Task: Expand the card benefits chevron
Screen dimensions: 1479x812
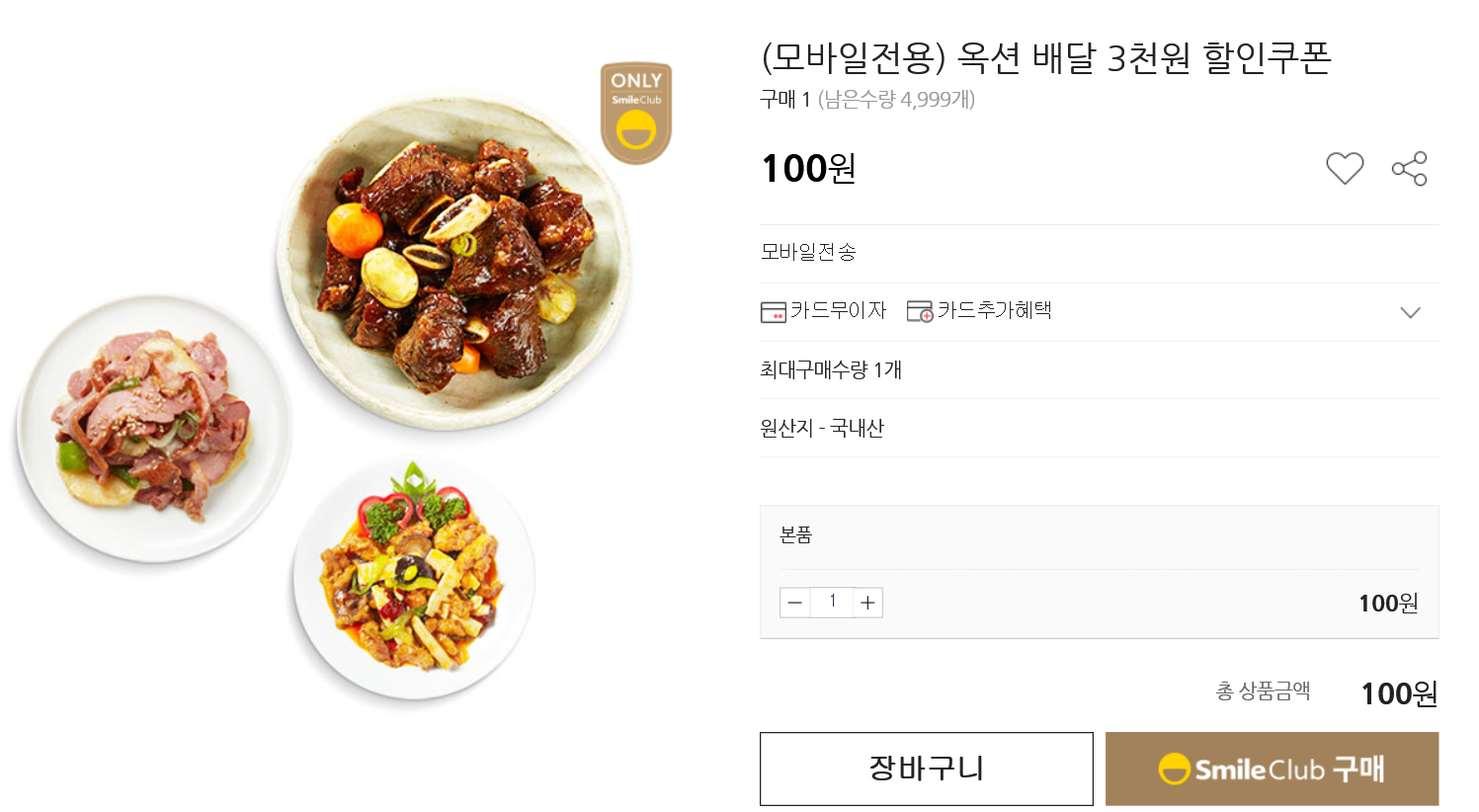Action: (x=1410, y=312)
